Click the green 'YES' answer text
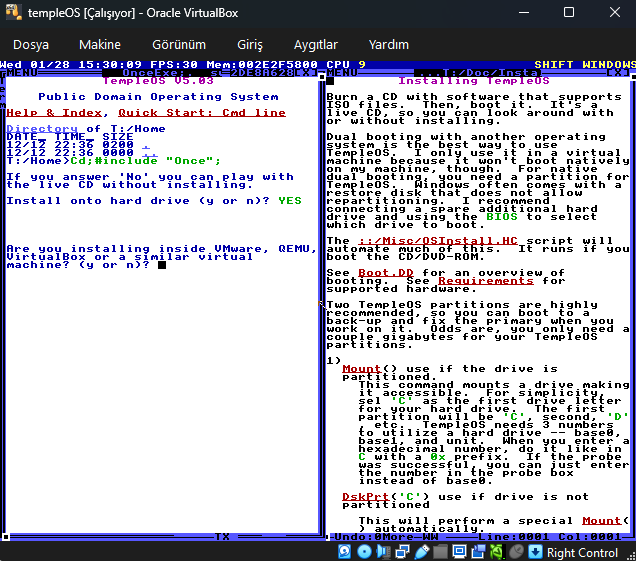 [290, 201]
